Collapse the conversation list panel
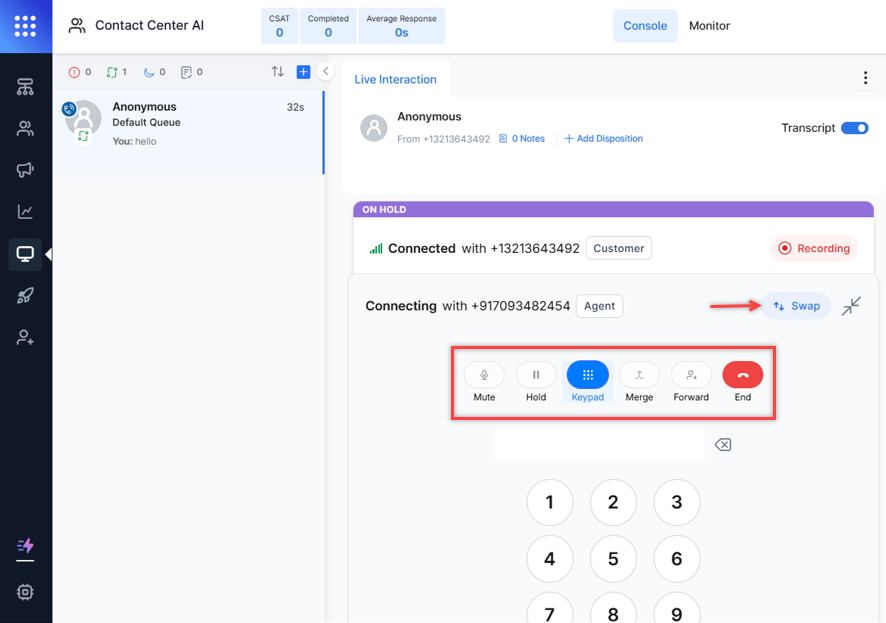886x623 pixels. pyautogui.click(x=325, y=72)
